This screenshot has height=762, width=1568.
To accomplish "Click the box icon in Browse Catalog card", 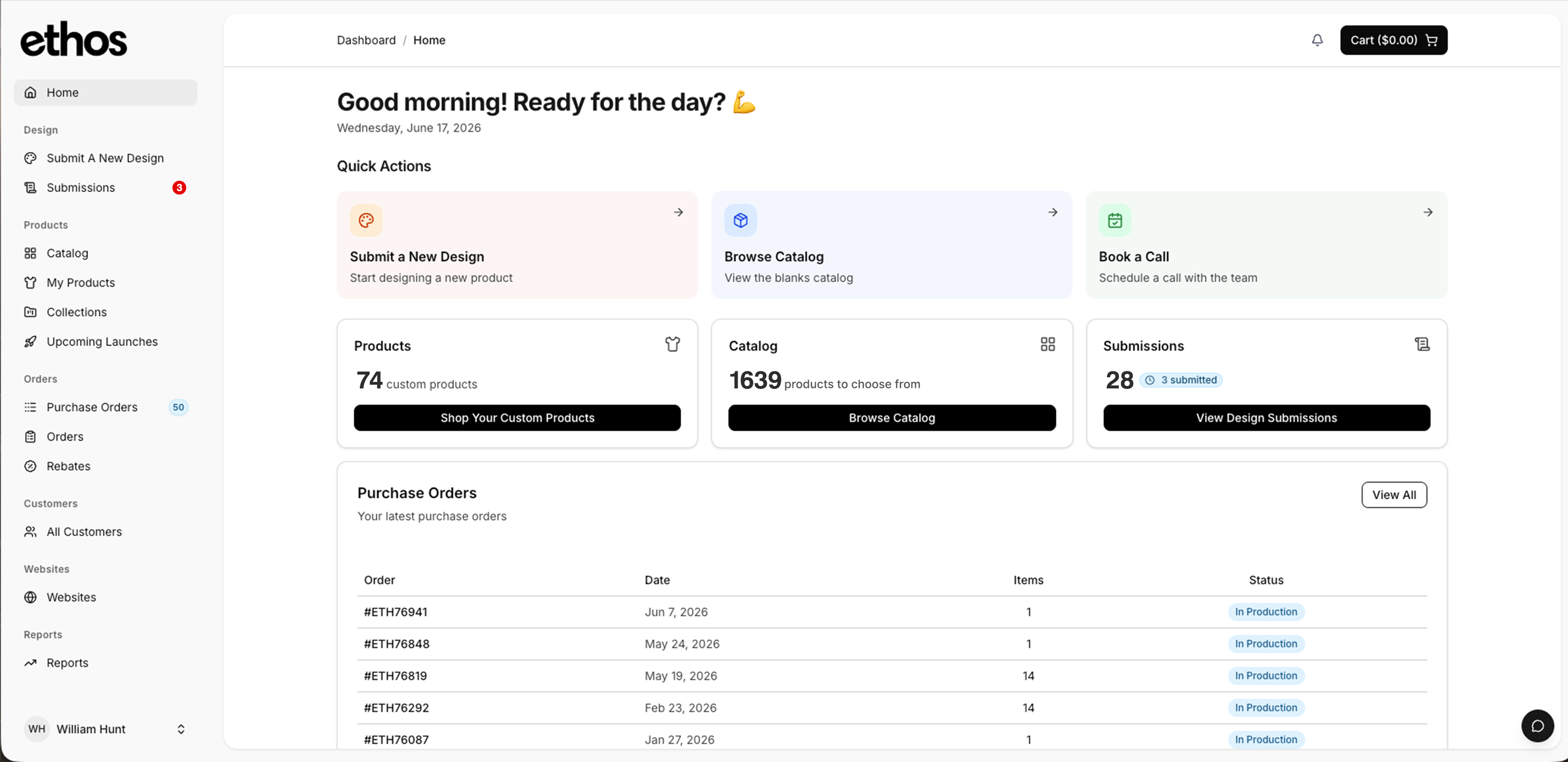I will tap(740, 220).
